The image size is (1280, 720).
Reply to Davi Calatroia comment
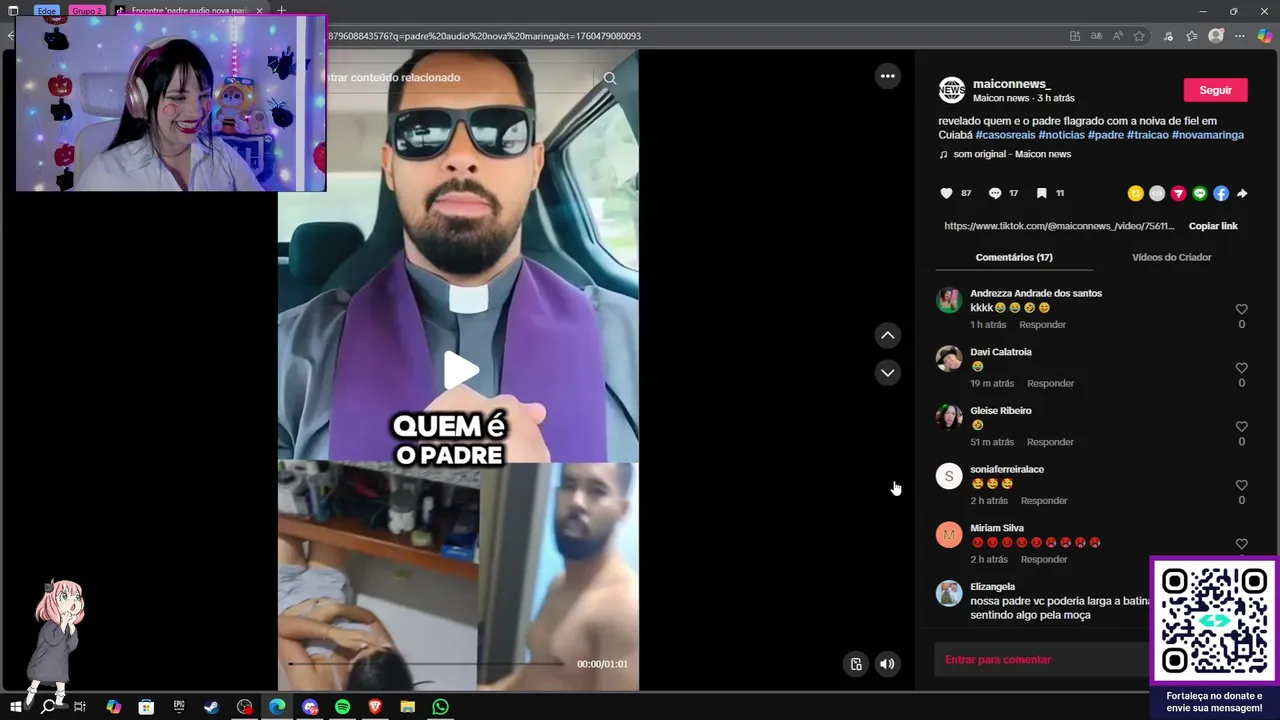(1050, 384)
